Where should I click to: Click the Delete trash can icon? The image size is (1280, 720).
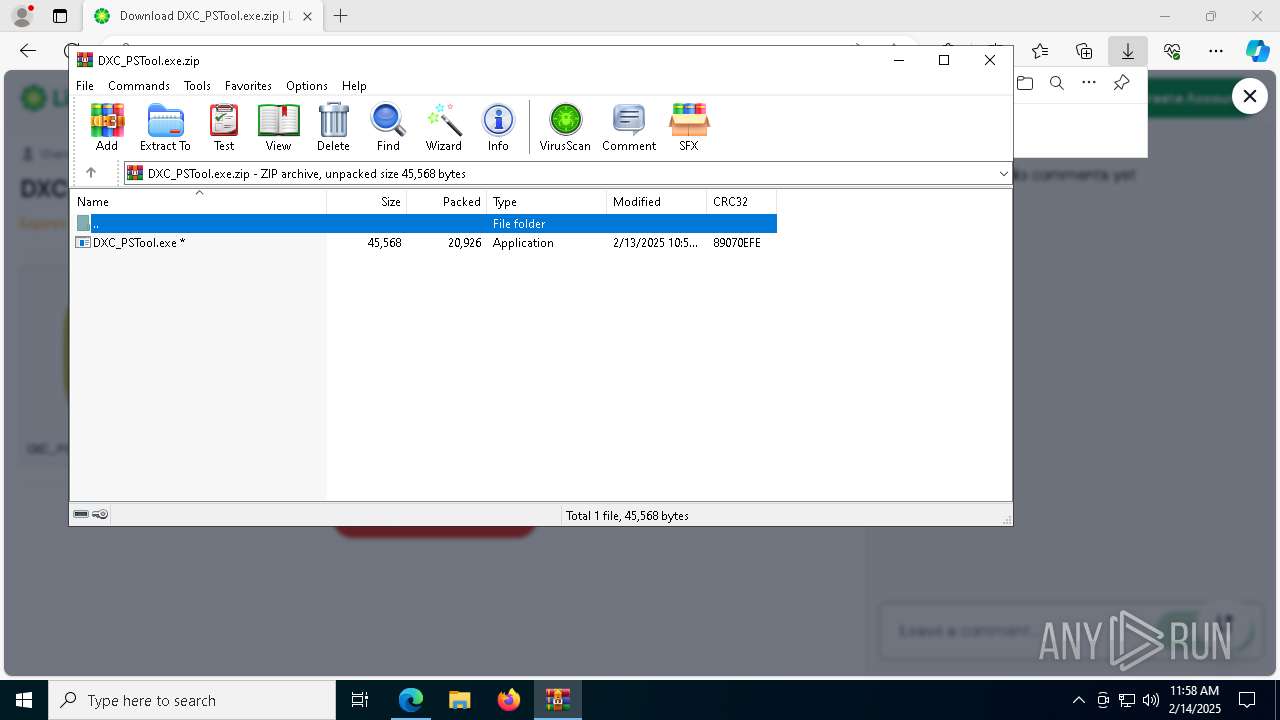tap(333, 127)
